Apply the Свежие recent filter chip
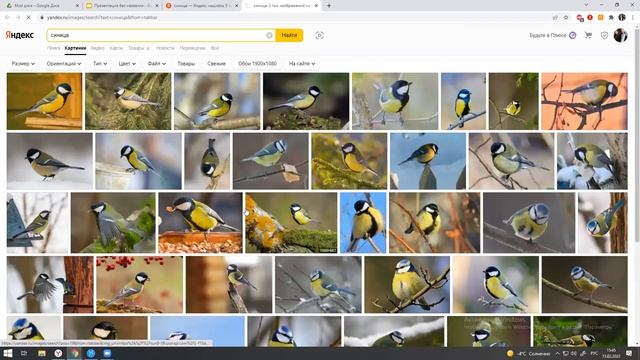 pos(216,64)
